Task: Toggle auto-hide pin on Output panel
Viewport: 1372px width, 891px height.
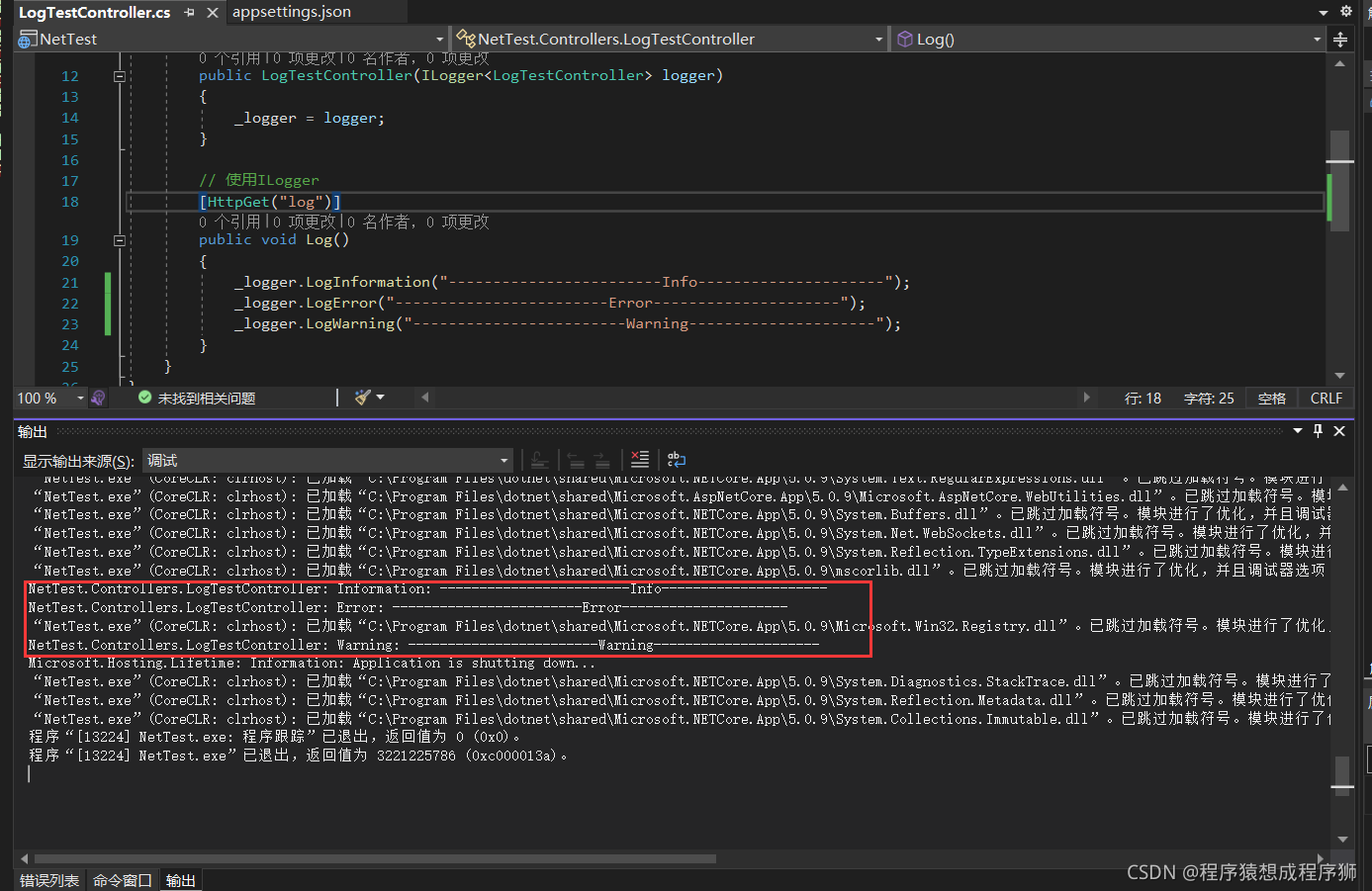Action: coord(1318,431)
